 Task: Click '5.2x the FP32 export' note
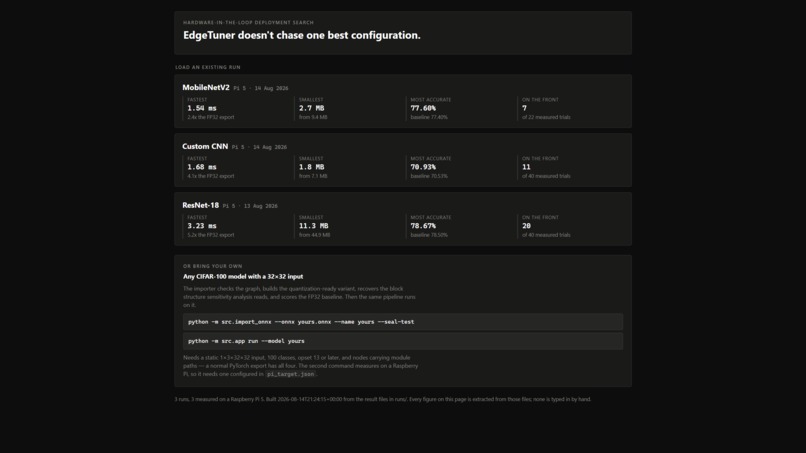pos(211,235)
